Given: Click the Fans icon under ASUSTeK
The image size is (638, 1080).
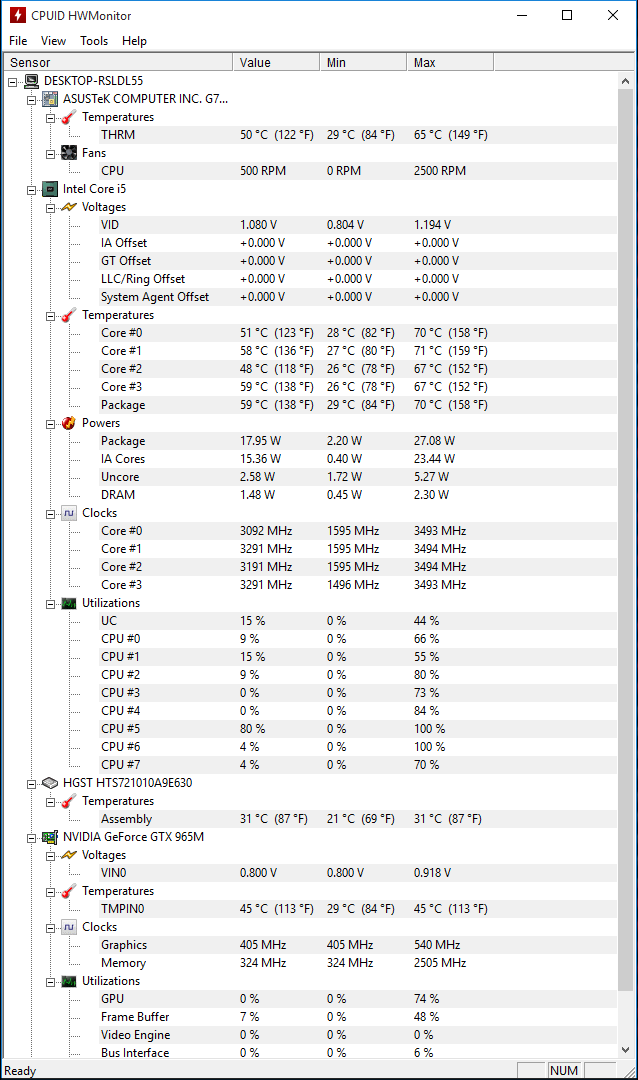Looking at the screenshot, I should [69, 153].
